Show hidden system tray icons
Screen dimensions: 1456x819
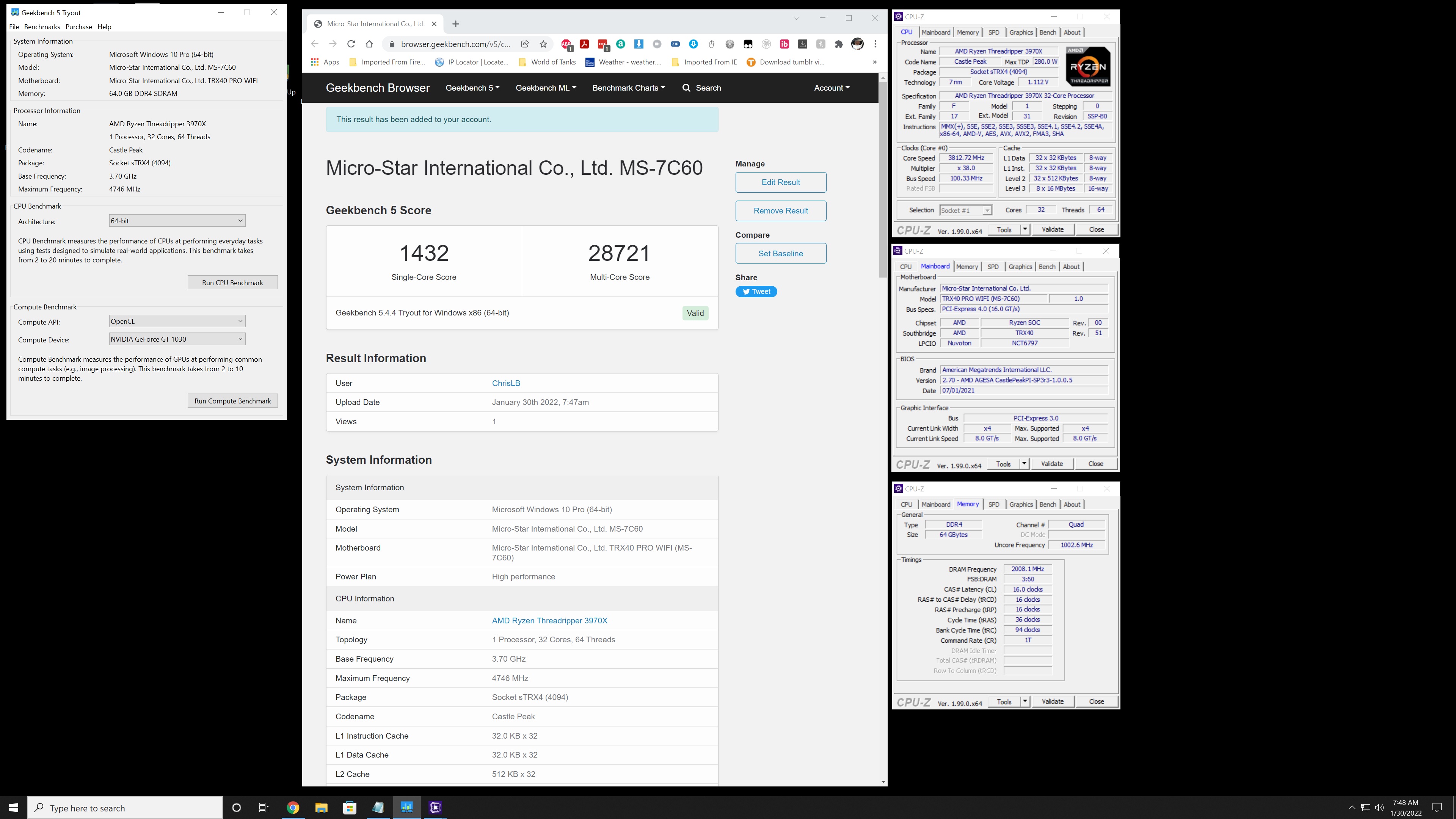click(x=1351, y=808)
